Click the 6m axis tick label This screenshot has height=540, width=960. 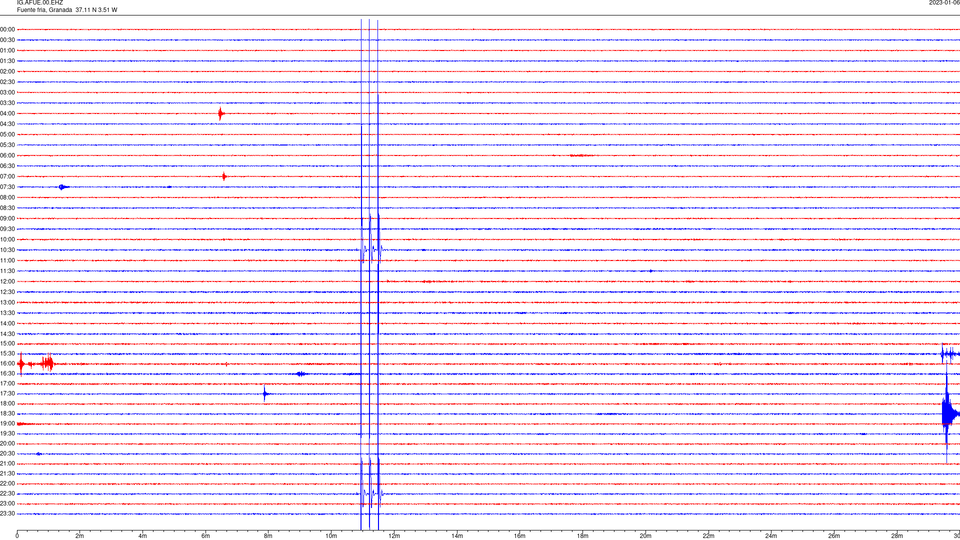[206, 536]
